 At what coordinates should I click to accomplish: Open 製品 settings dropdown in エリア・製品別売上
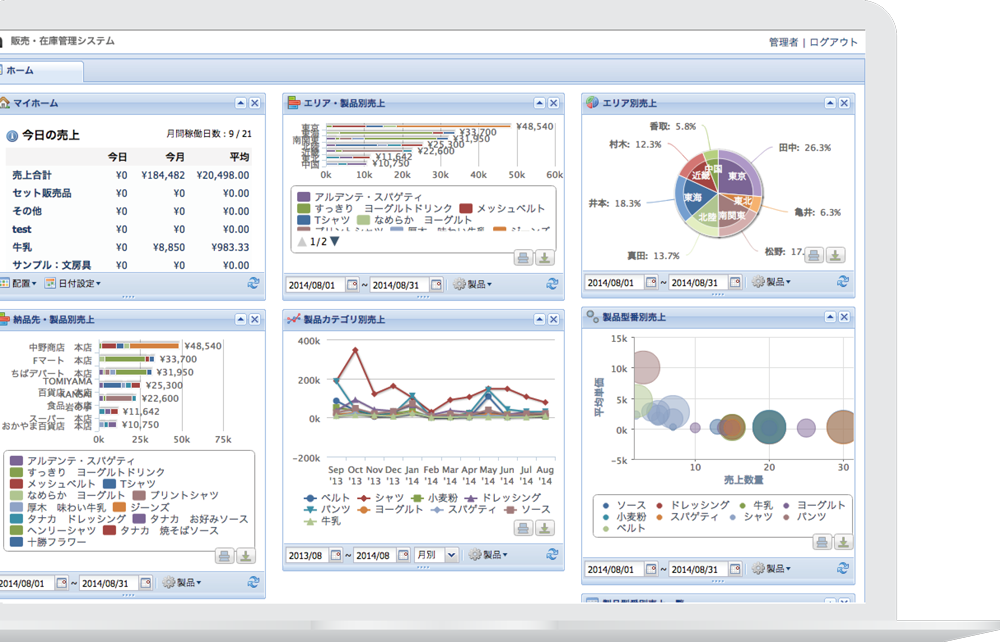tap(473, 284)
